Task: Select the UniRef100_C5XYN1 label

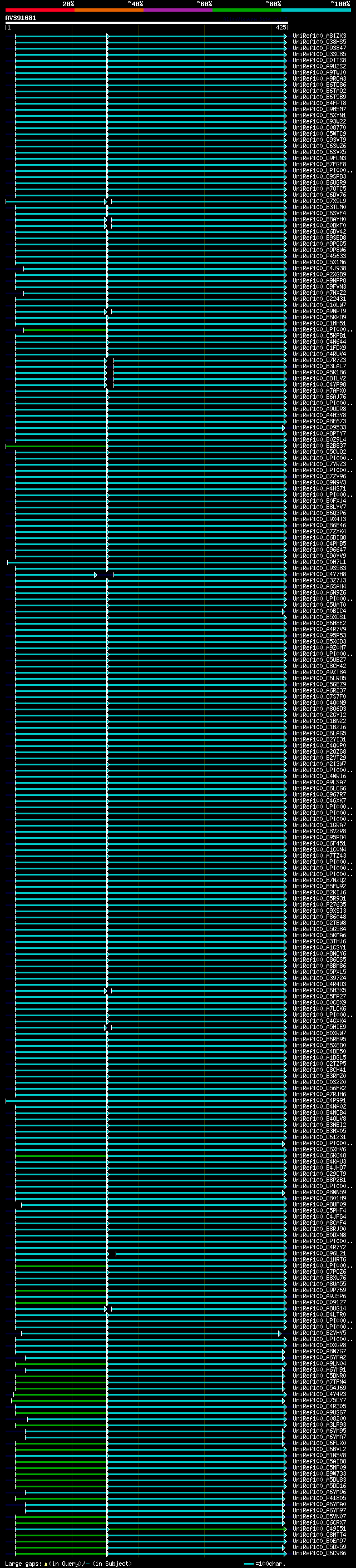Action: tap(319, 116)
